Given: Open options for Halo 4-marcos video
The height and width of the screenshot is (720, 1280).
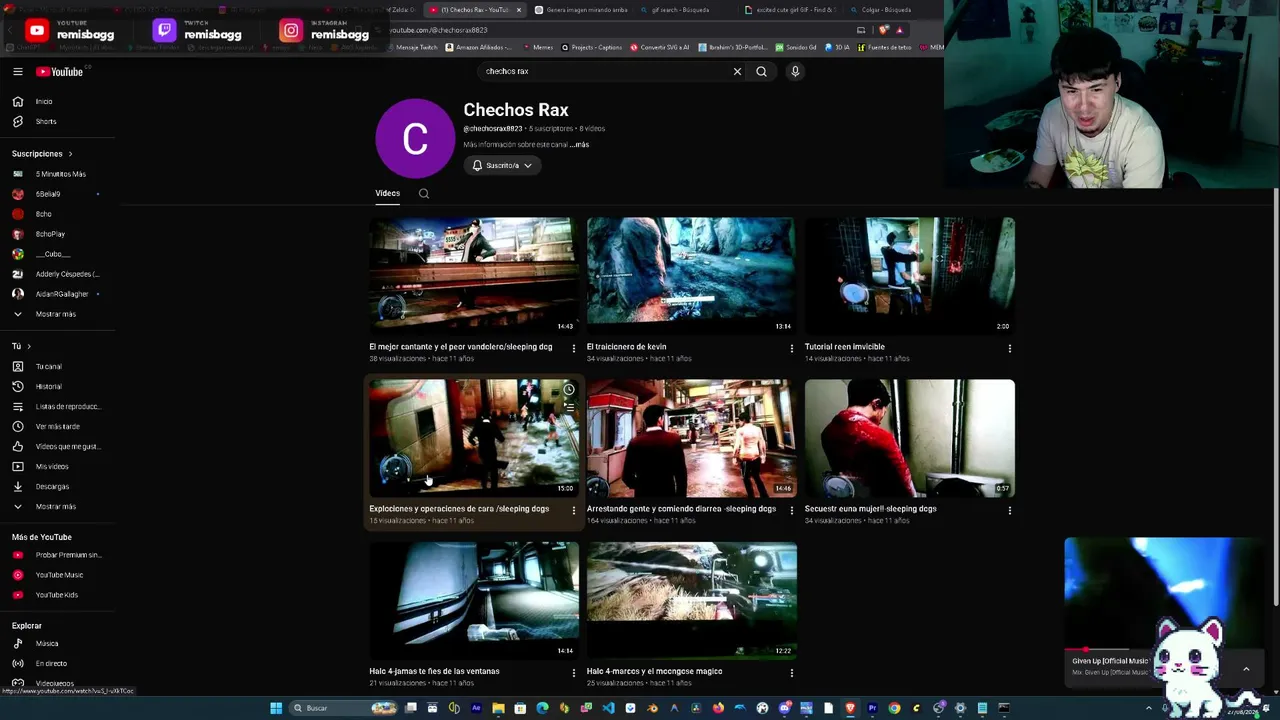Looking at the screenshot, I should coord(791,673).
